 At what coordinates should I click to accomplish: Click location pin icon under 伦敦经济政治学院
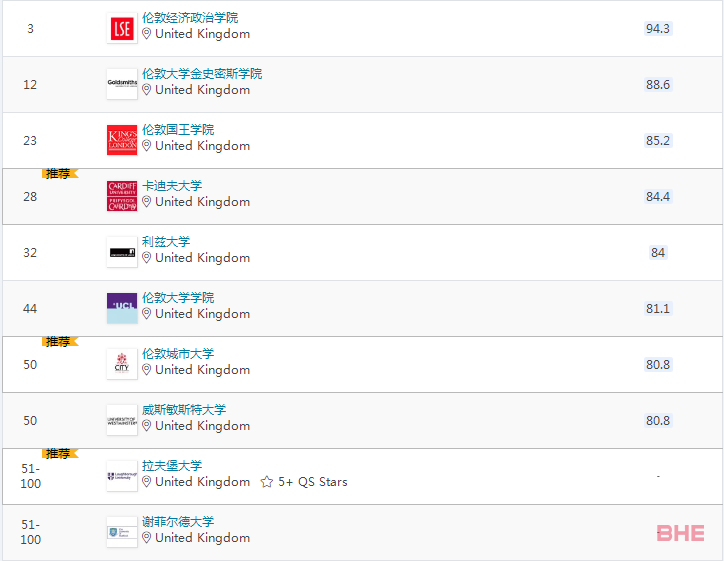coord(146,34)
